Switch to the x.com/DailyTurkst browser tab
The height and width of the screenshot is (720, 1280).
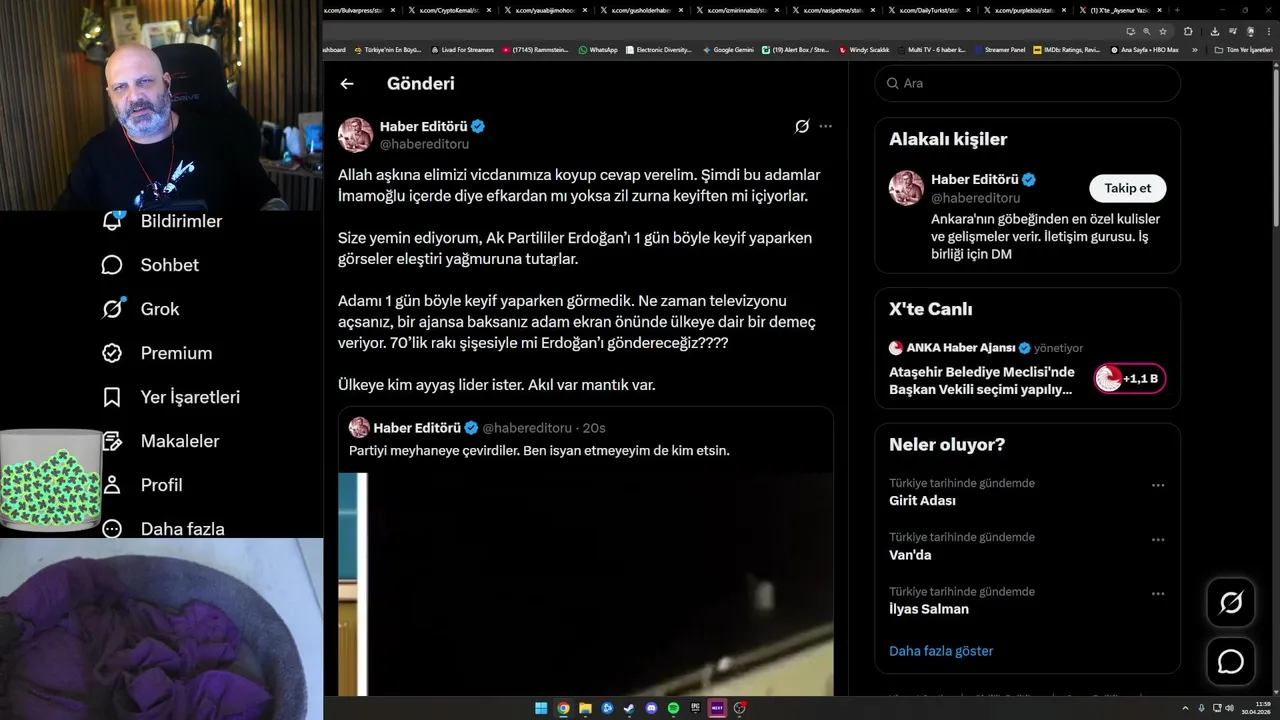click(x=930, y=10)
